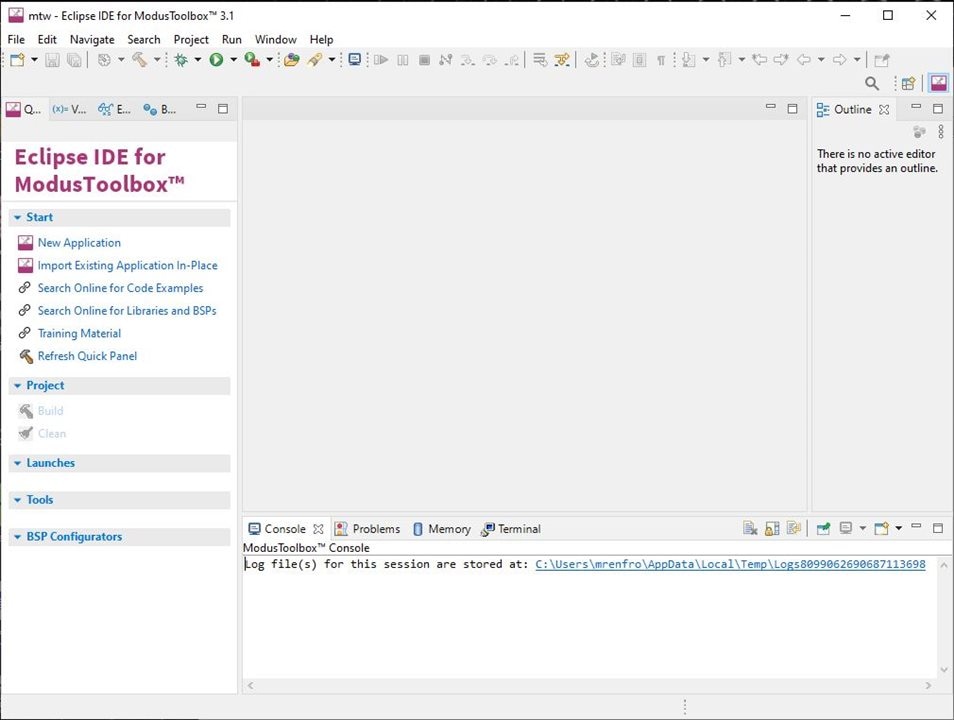Image resolution: width=954 pixels, height=720 pixels.
Task: Switch to the Variables tab in left panel
Action: (69, 110)
